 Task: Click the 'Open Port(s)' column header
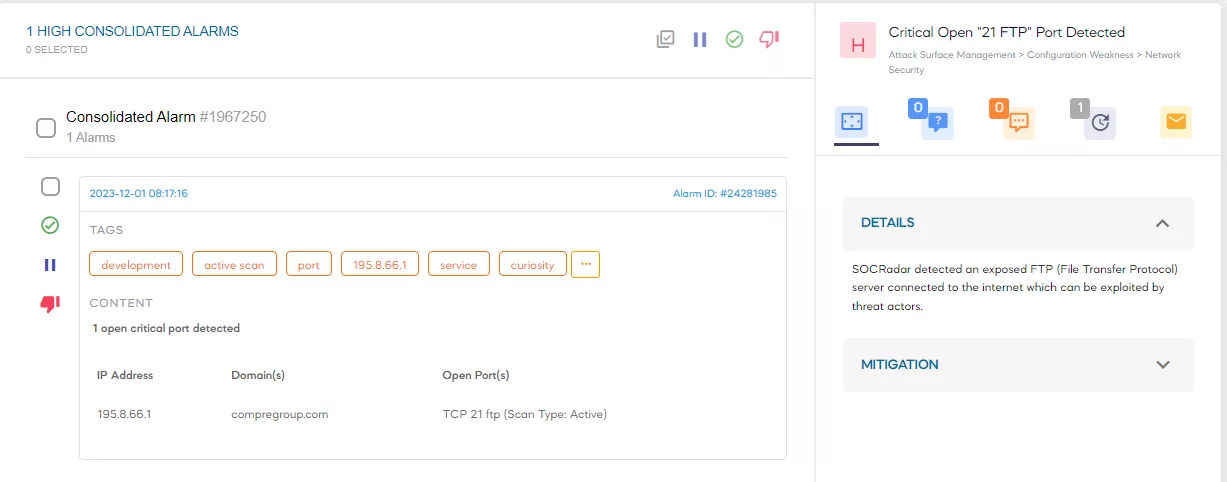pyautogui.click(x=476, y=375)
